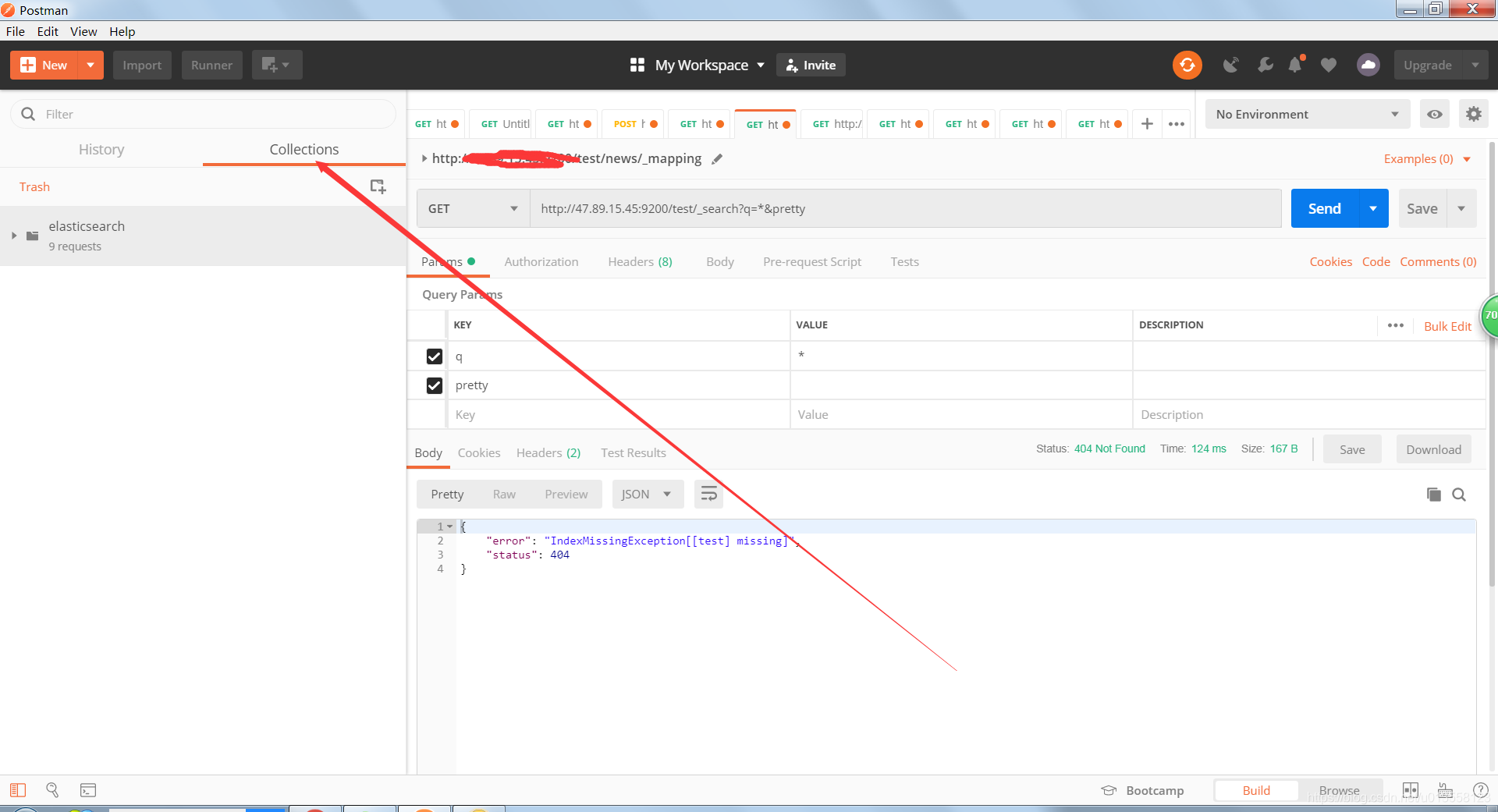This screenshot has width=1498, height=812.
Task: Click the request URL input field
Action: pyautogui.click(x=905, y=208)
